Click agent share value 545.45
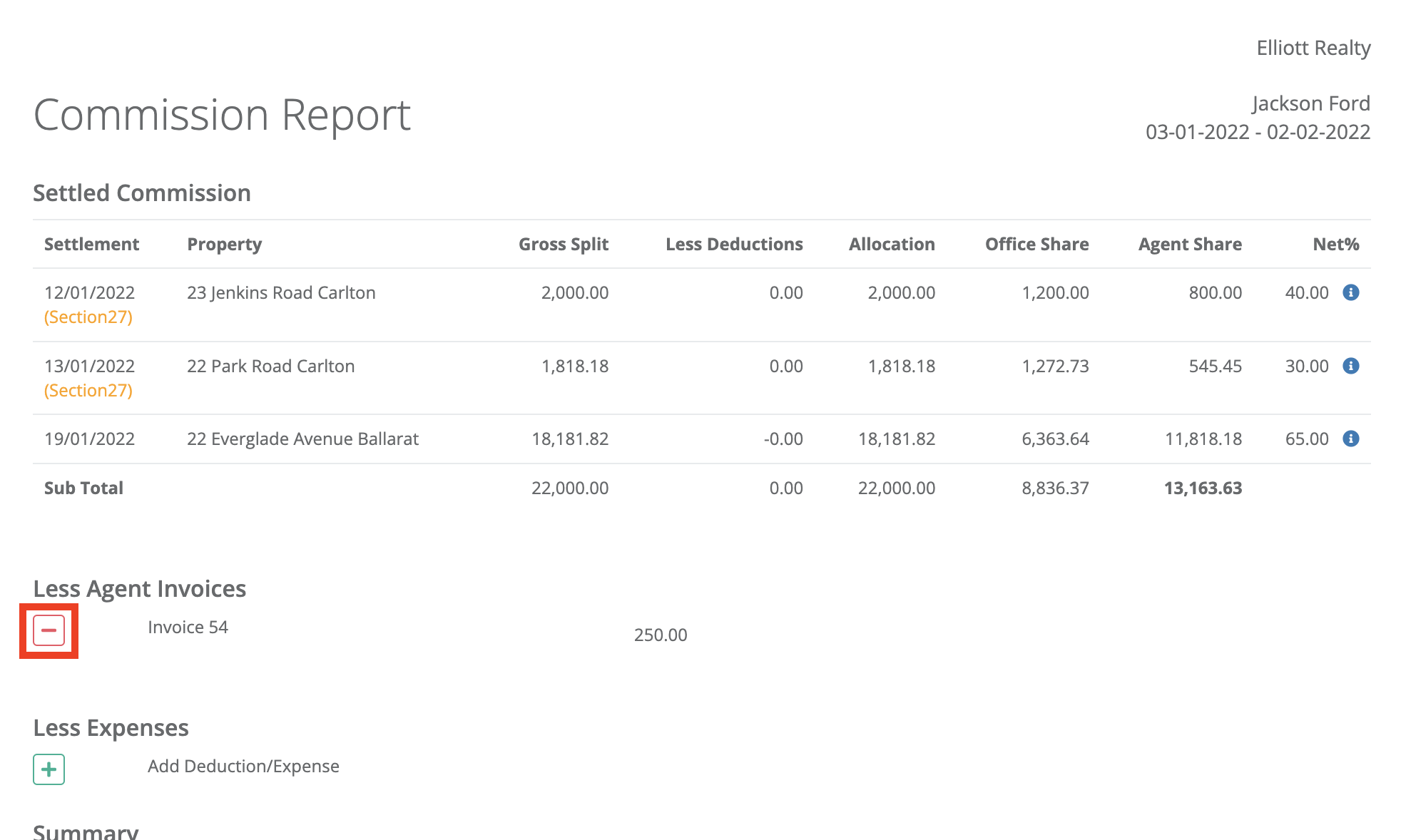Screen dimensions: 1401x840 pos(1215,366)
